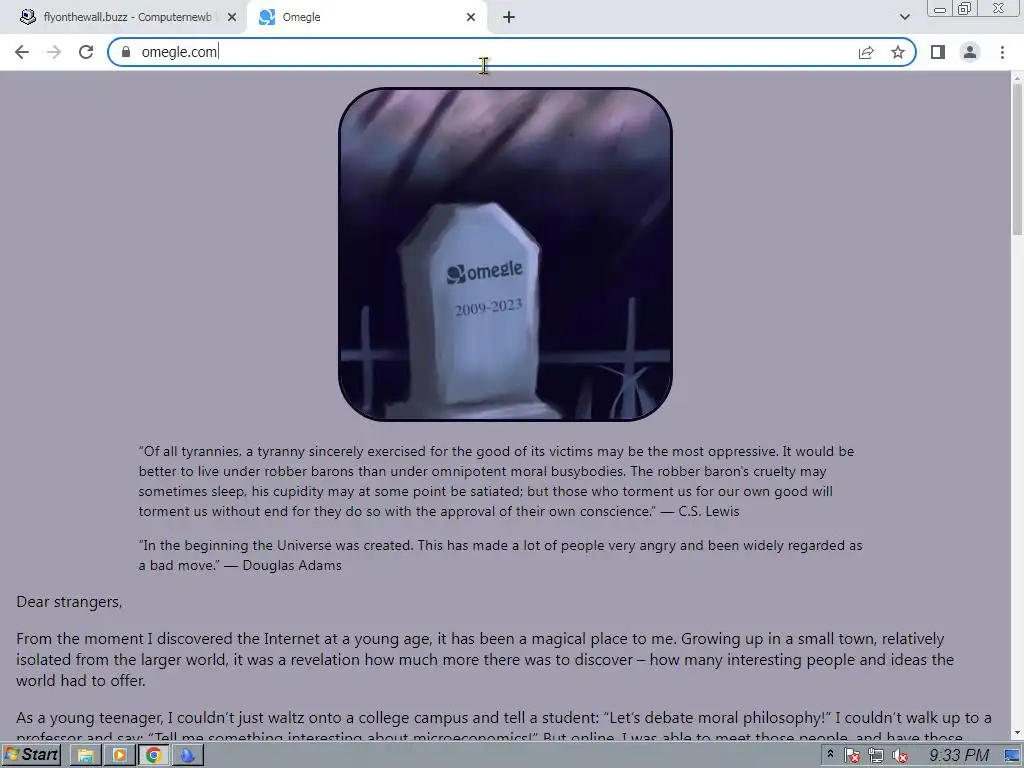View site info via lock icon
This screenshot has height=768, width=1024.
click(126, 52)
